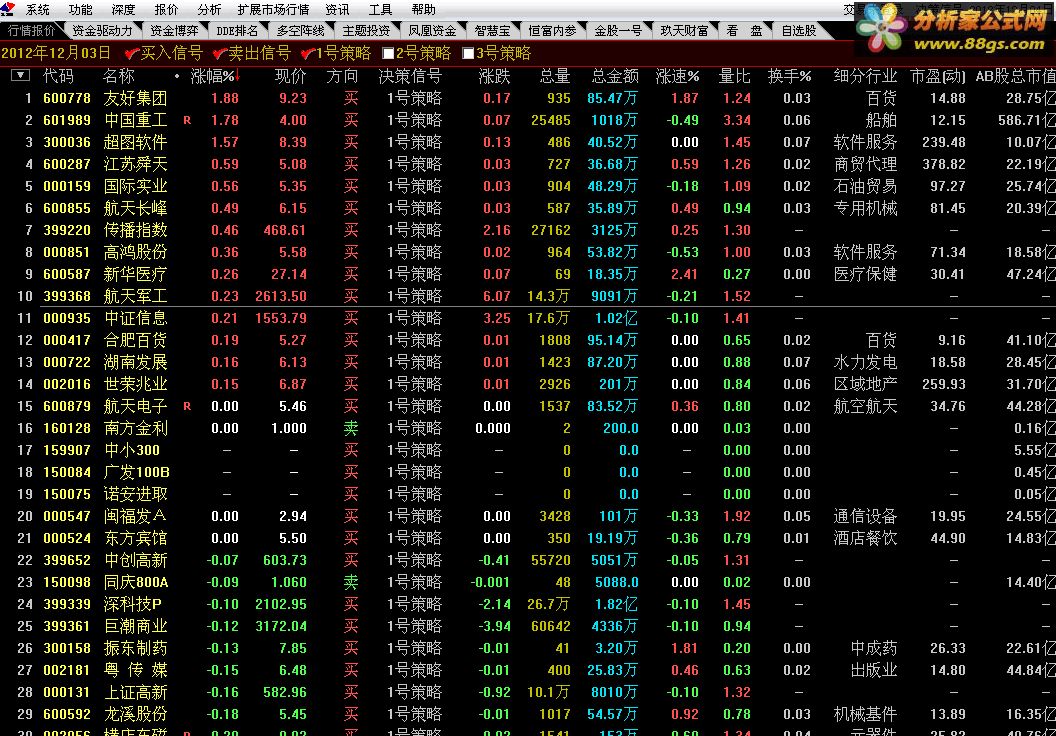Toggle the 卖出信号 checkbox
Image resolution: width=1056 pixels, height=736 pixels.
point(220,53)
